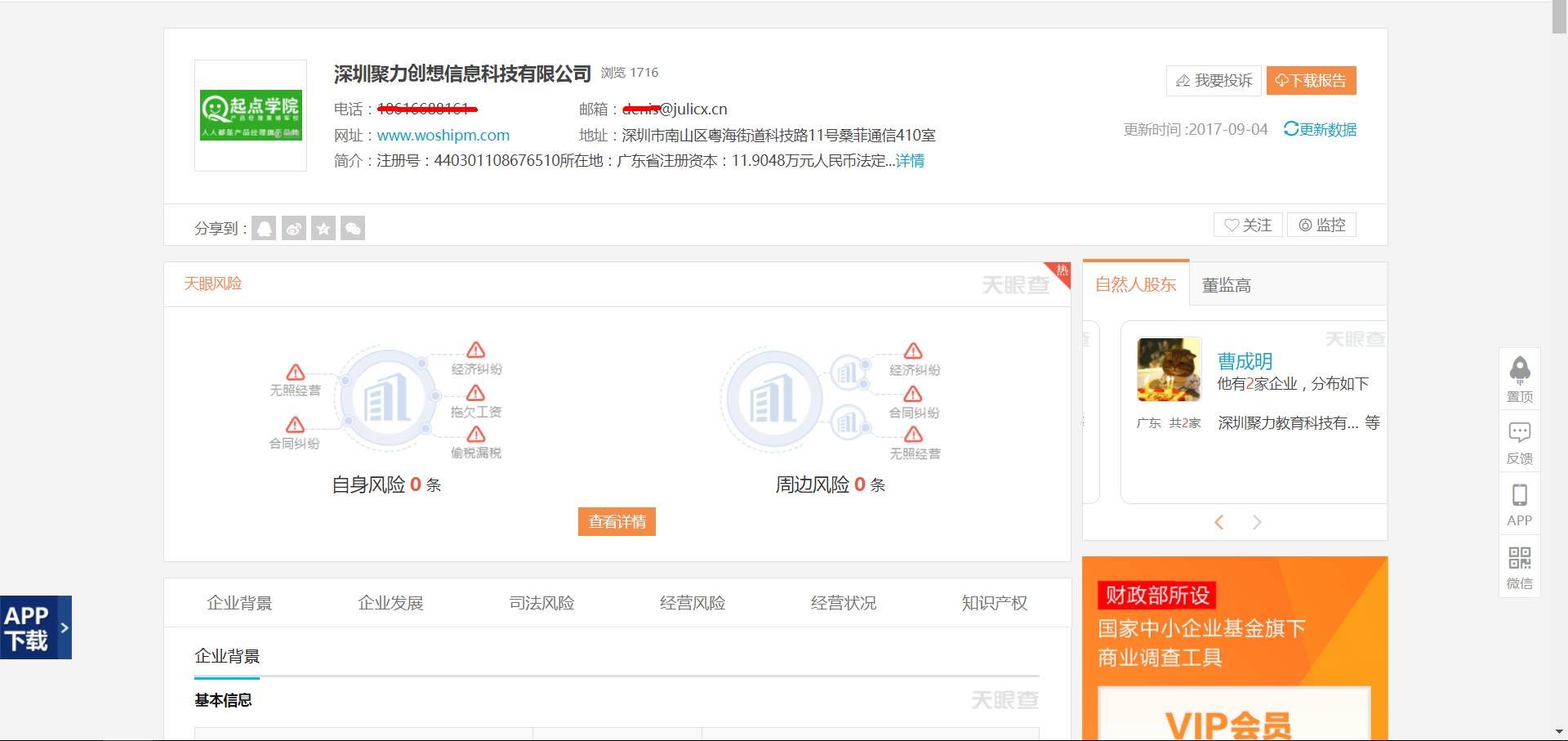Click the 更新时间 :2017-09-04 text

(x=1196, y=129)
